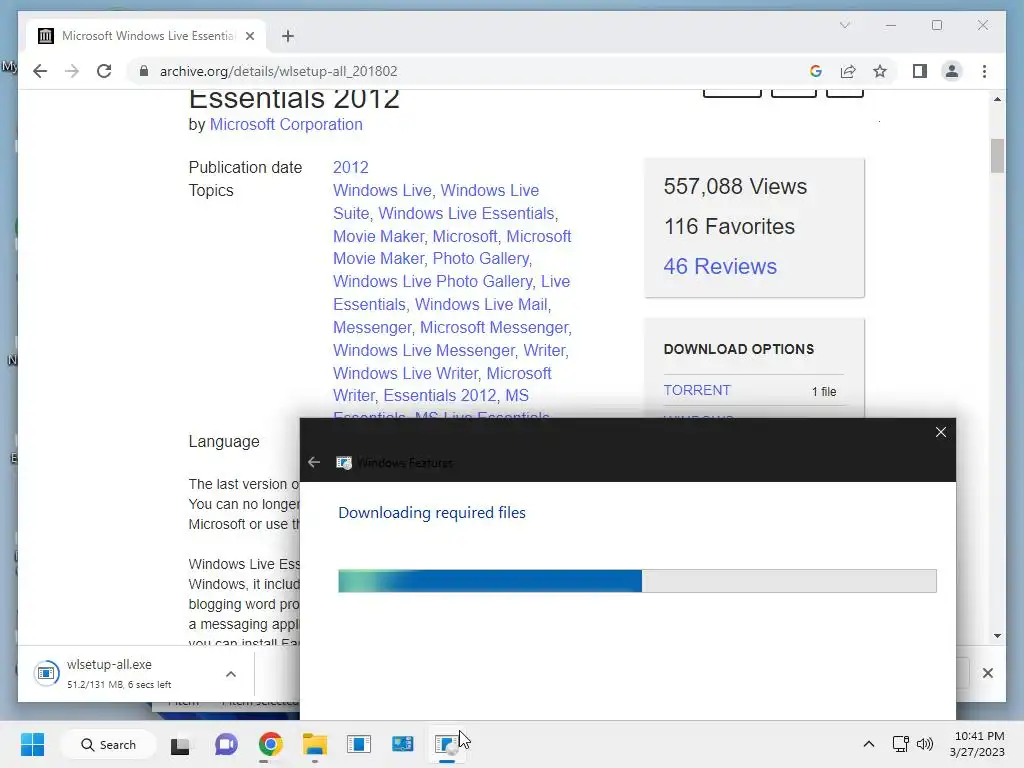Screen dimensions: 1024x768
Task: Close the Microsoft Windows Live Essentials tab
Action: [x=249, y=36]
